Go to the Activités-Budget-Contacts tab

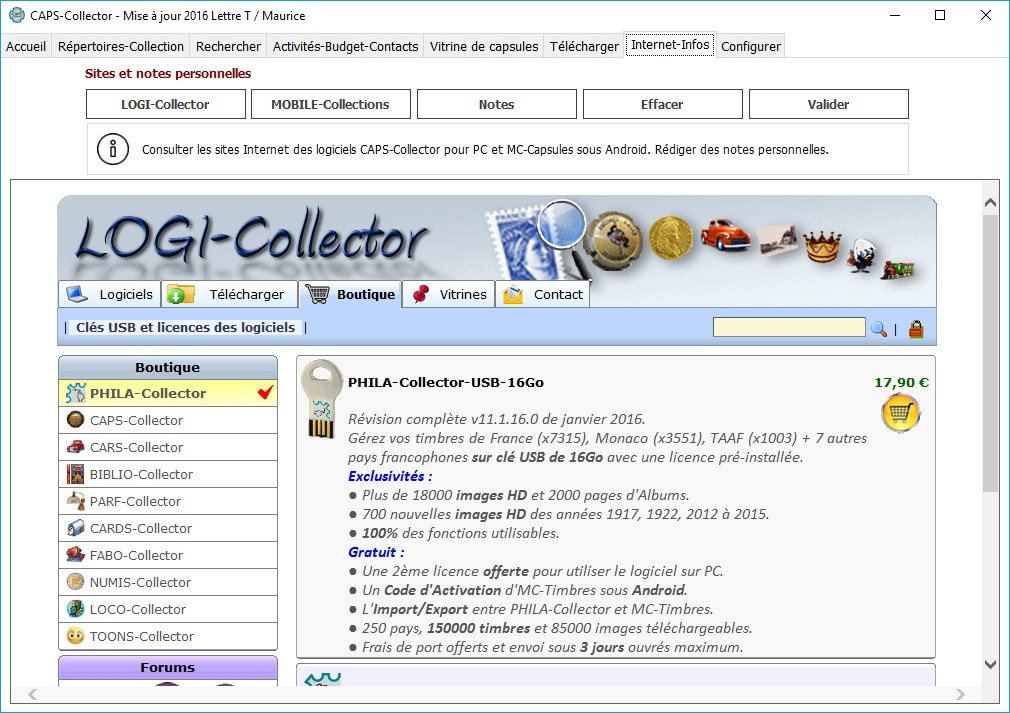coord(345,46)
